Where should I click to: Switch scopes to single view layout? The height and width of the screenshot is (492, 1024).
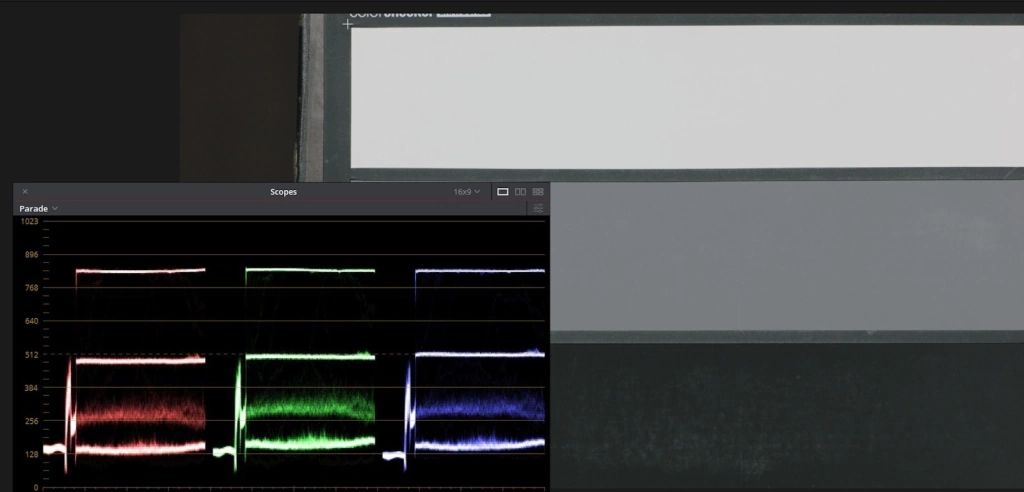pyautogui.click(x=503, y=192)
